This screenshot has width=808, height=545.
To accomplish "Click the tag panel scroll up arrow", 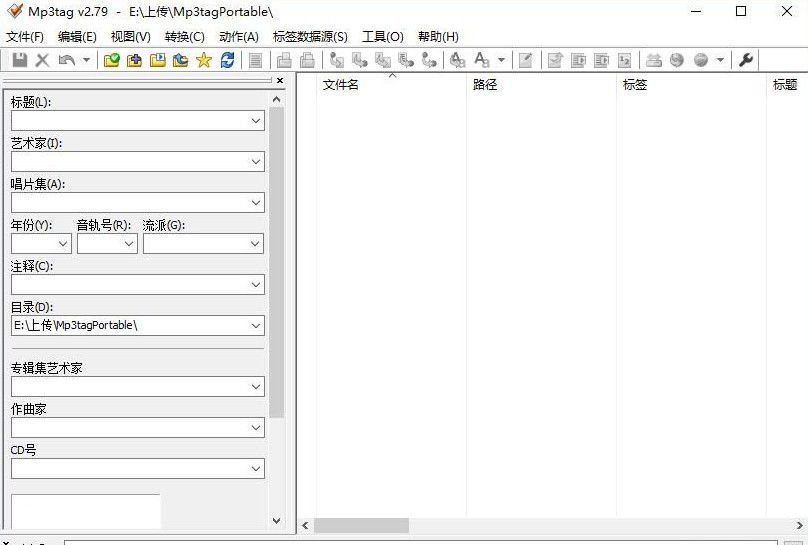I will 277,99.
